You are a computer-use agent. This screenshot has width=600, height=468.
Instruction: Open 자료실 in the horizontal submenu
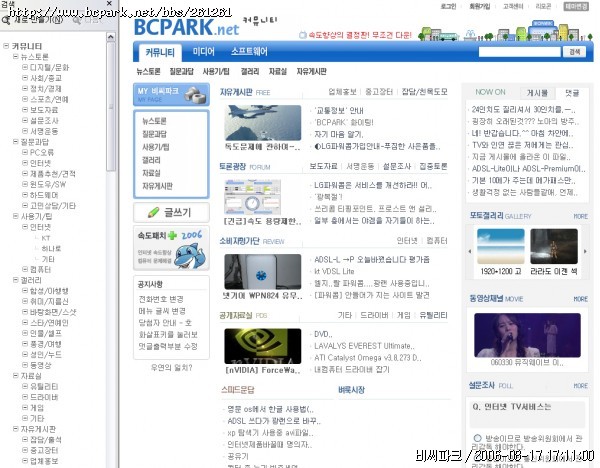point(278,72)
